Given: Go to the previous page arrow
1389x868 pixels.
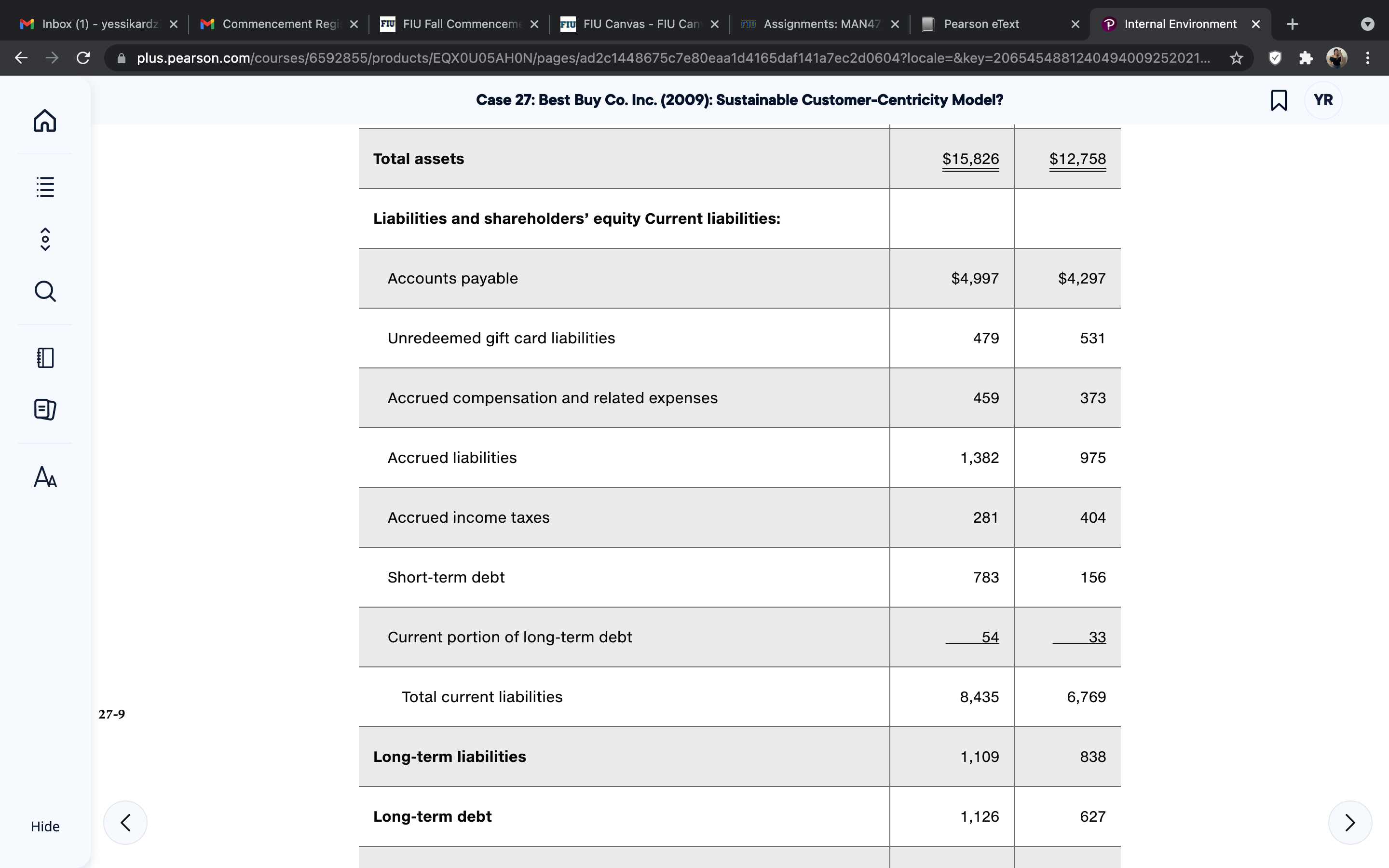Looking at the screenshot, I should click(125, 822).
